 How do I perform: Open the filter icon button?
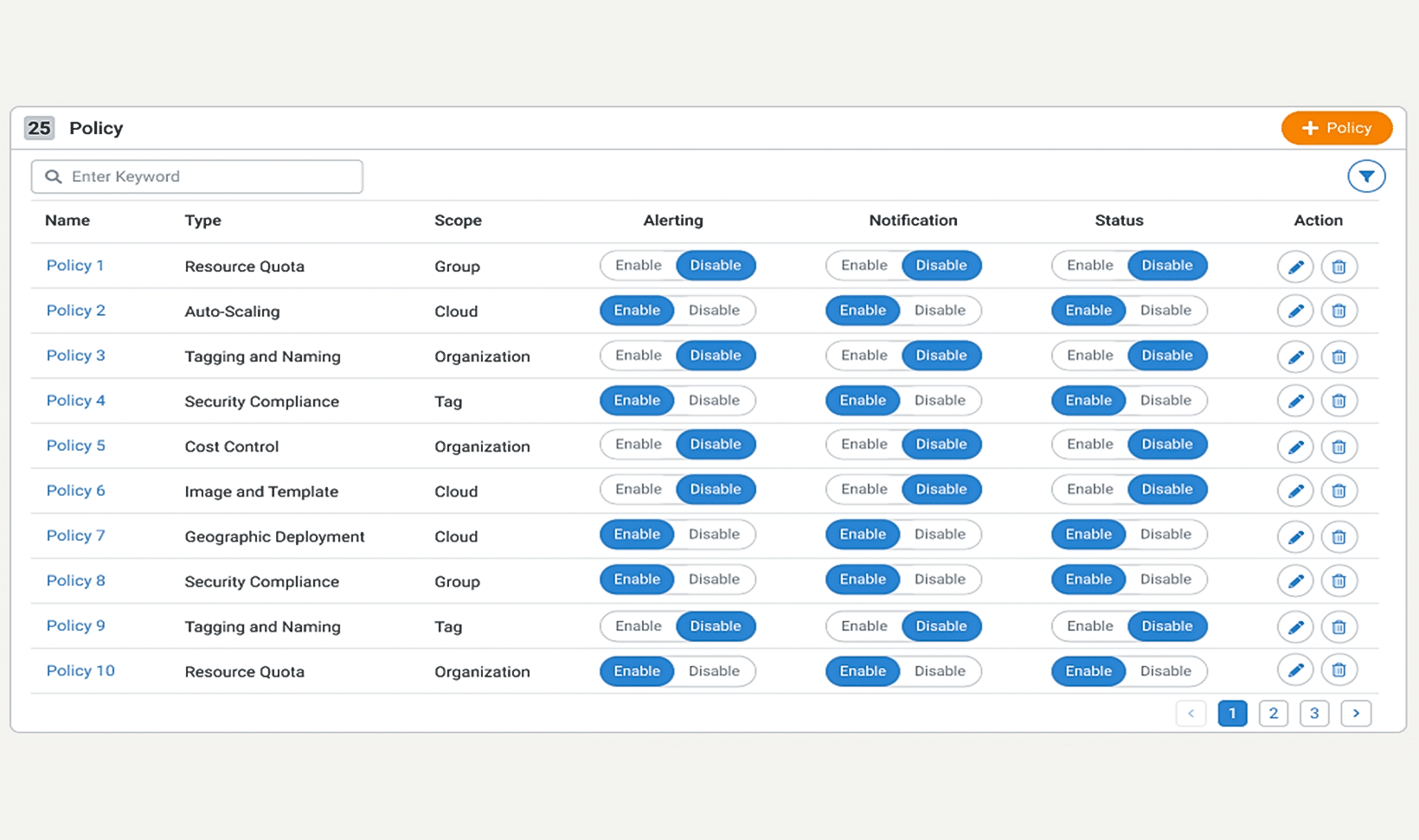point(1366,176)
